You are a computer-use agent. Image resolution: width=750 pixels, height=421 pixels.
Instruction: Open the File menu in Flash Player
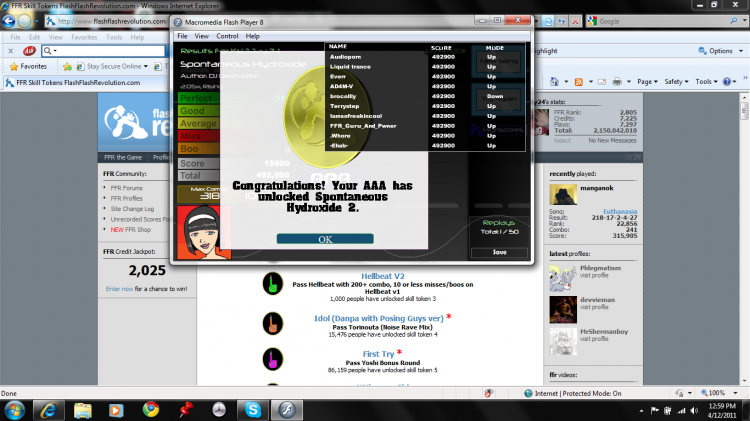pos(182,36)
